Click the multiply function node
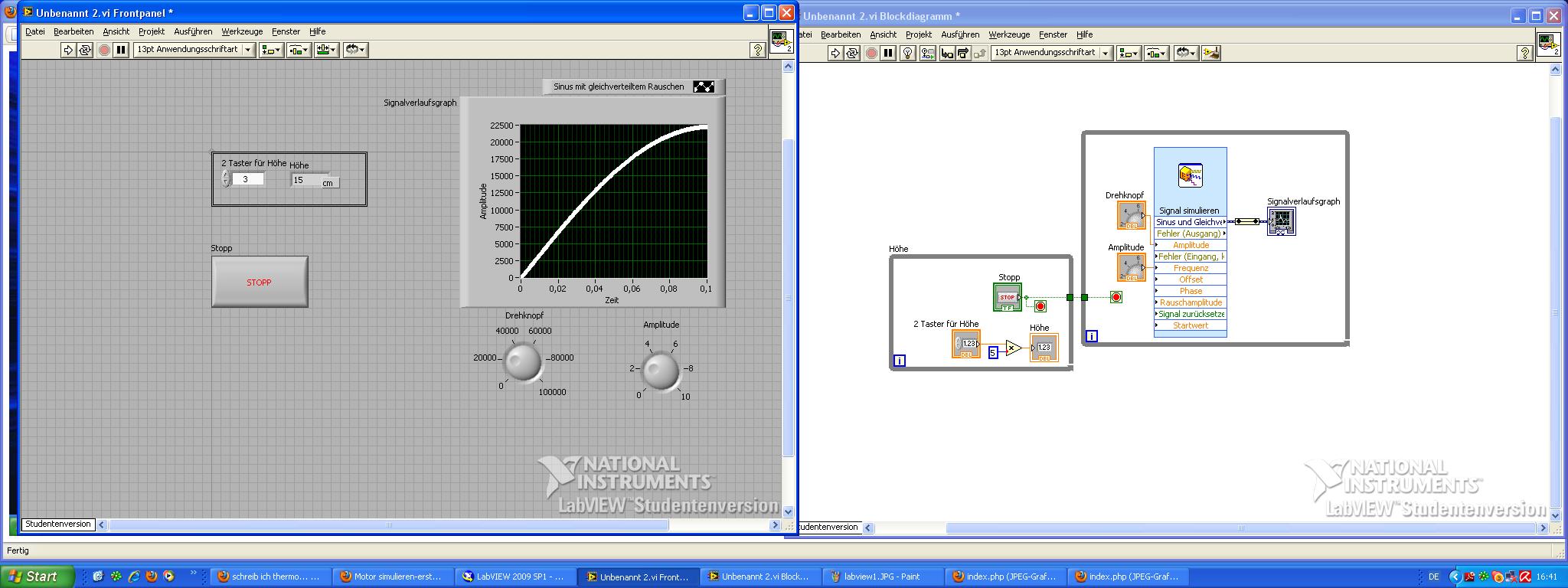This screenshot has height=588, width=1568. 1014,348
